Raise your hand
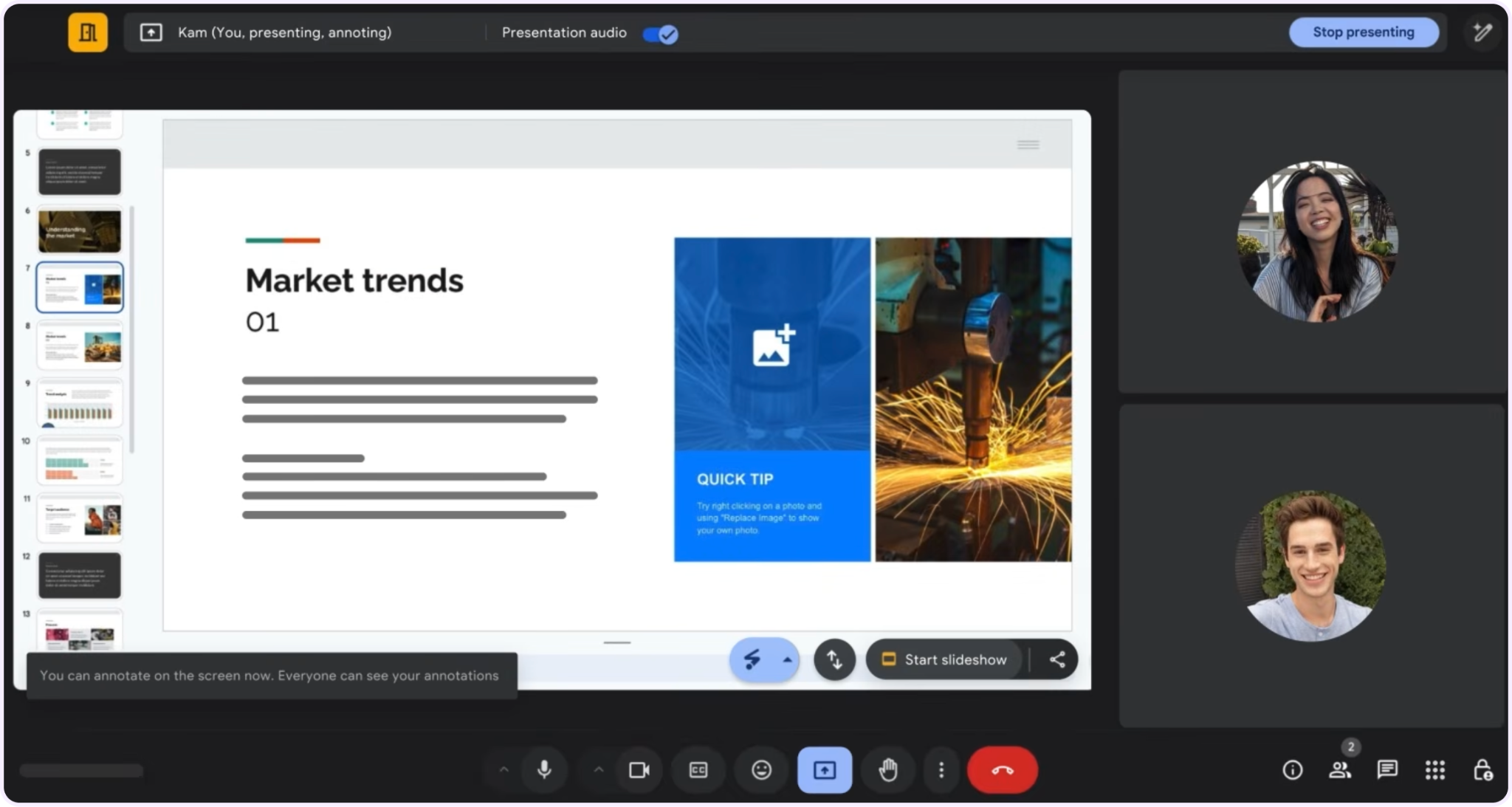 pos(888,770)
